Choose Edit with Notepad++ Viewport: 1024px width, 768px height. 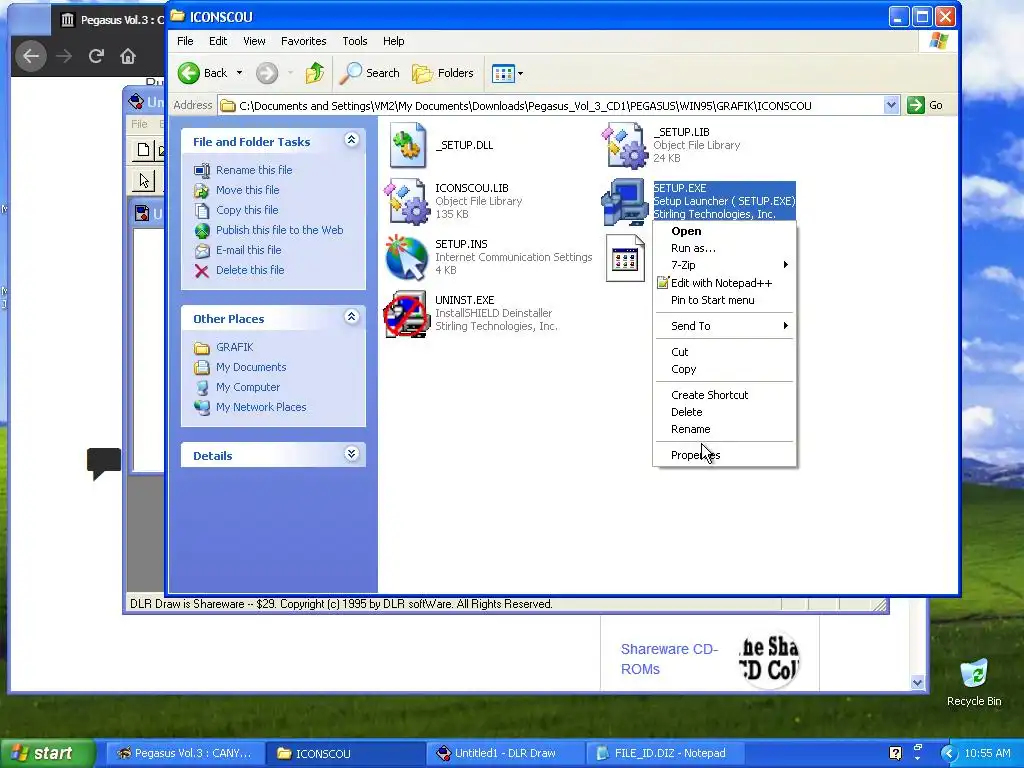pos(724,283)
